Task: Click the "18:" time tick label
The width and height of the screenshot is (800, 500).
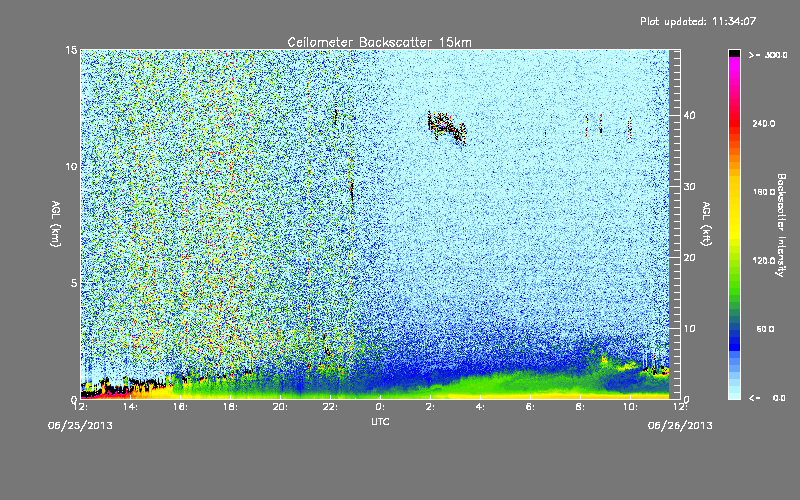Action: click(231, 407)
